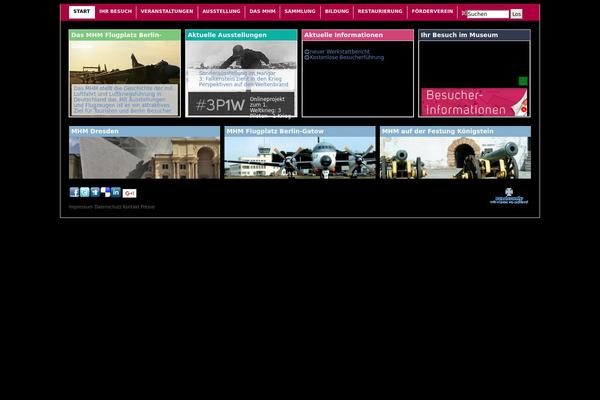The image size is (600, 400).
Task: Click the Delicious bookmark icon
Action: [105, 192]
